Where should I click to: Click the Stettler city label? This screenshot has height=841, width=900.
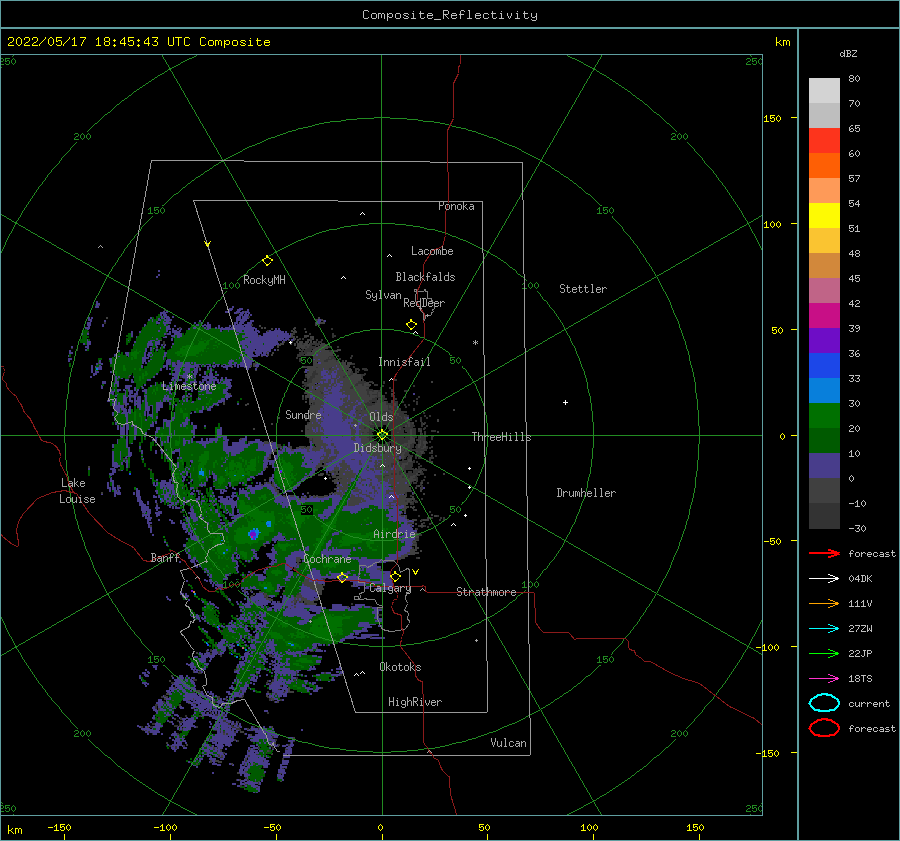(x=583, y=289)
